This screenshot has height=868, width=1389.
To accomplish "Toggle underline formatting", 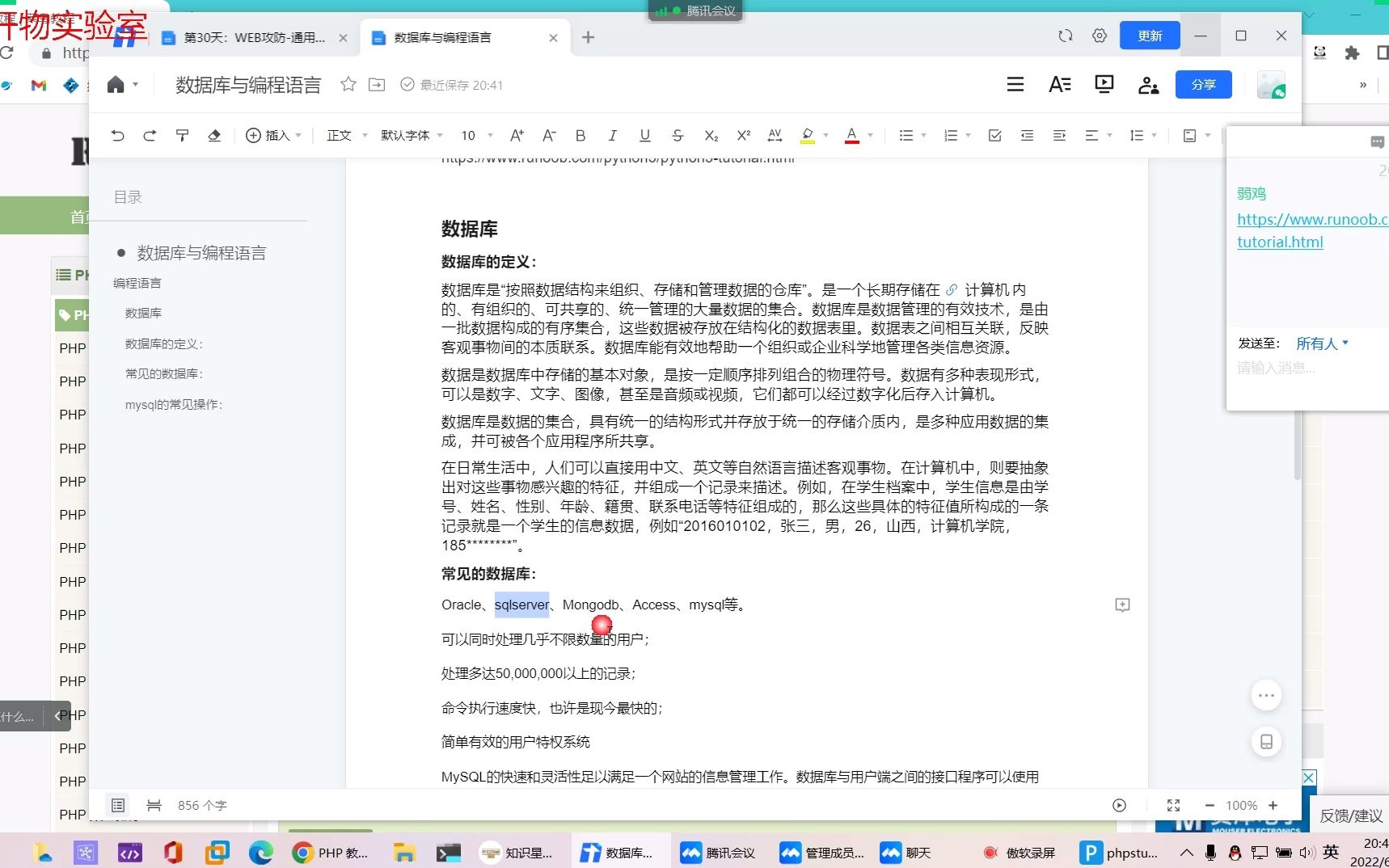I will click(x=644, y=136).
